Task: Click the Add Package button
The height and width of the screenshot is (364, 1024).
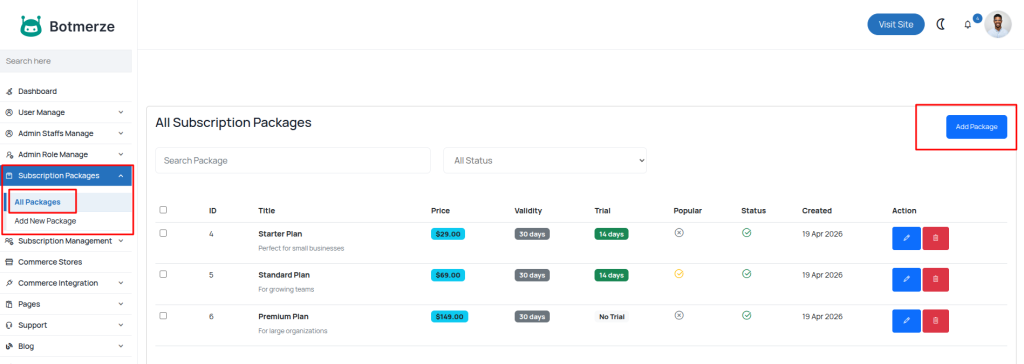Action: 976,127
